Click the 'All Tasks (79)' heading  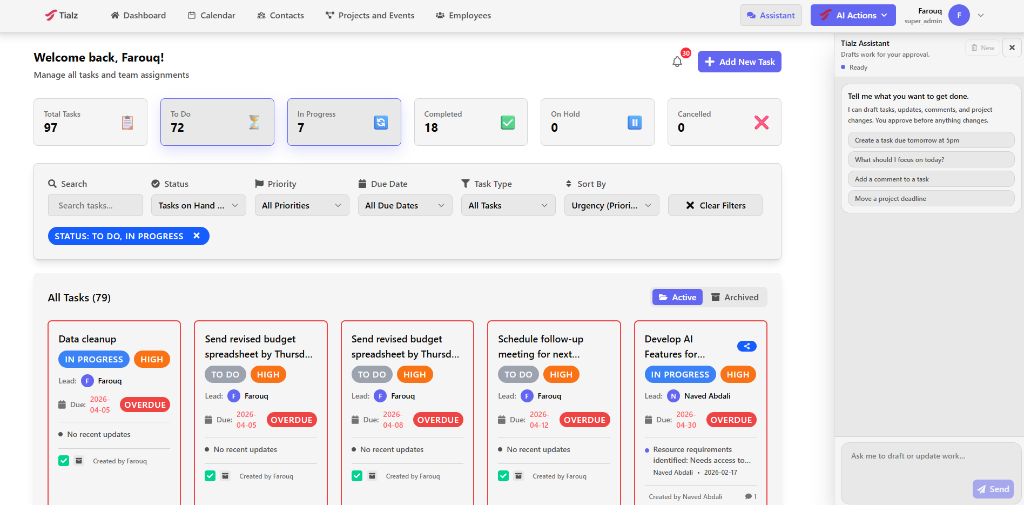(x=79, y=298)
